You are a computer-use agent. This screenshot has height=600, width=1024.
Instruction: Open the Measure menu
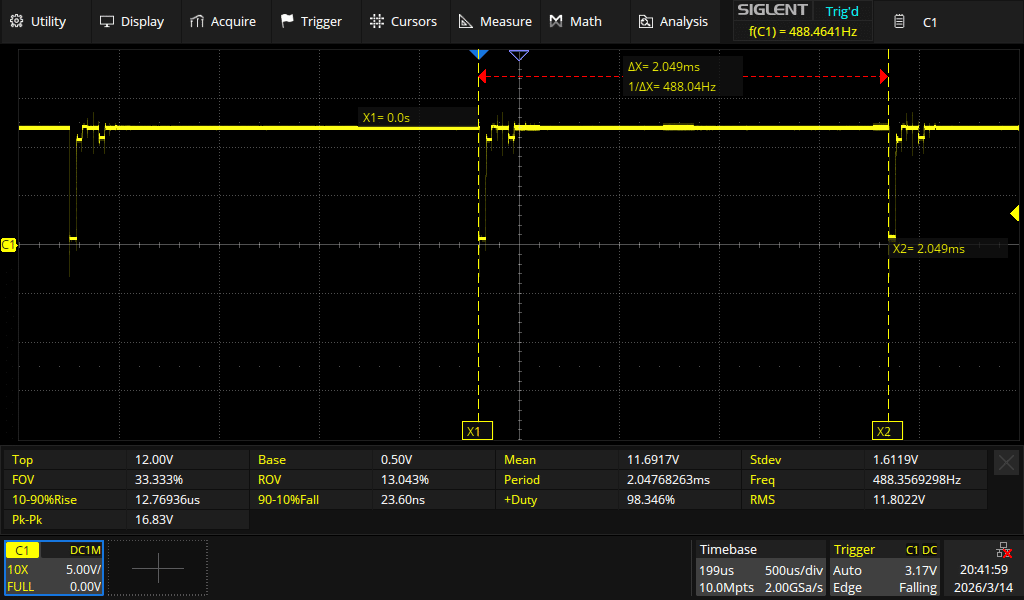tap(495, 21)
